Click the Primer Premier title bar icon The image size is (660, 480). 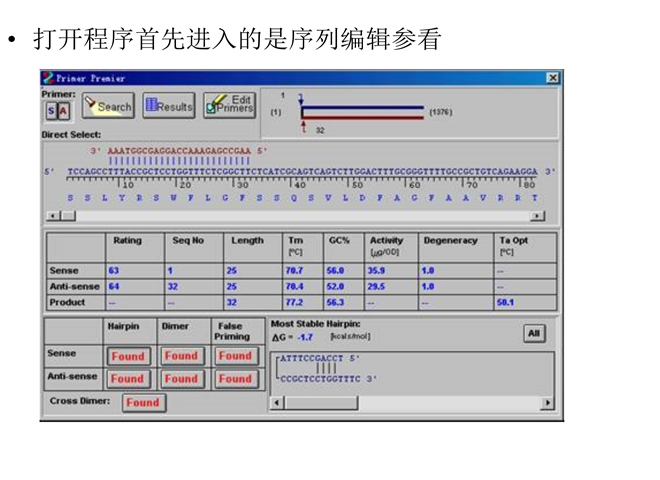(48, 78)
